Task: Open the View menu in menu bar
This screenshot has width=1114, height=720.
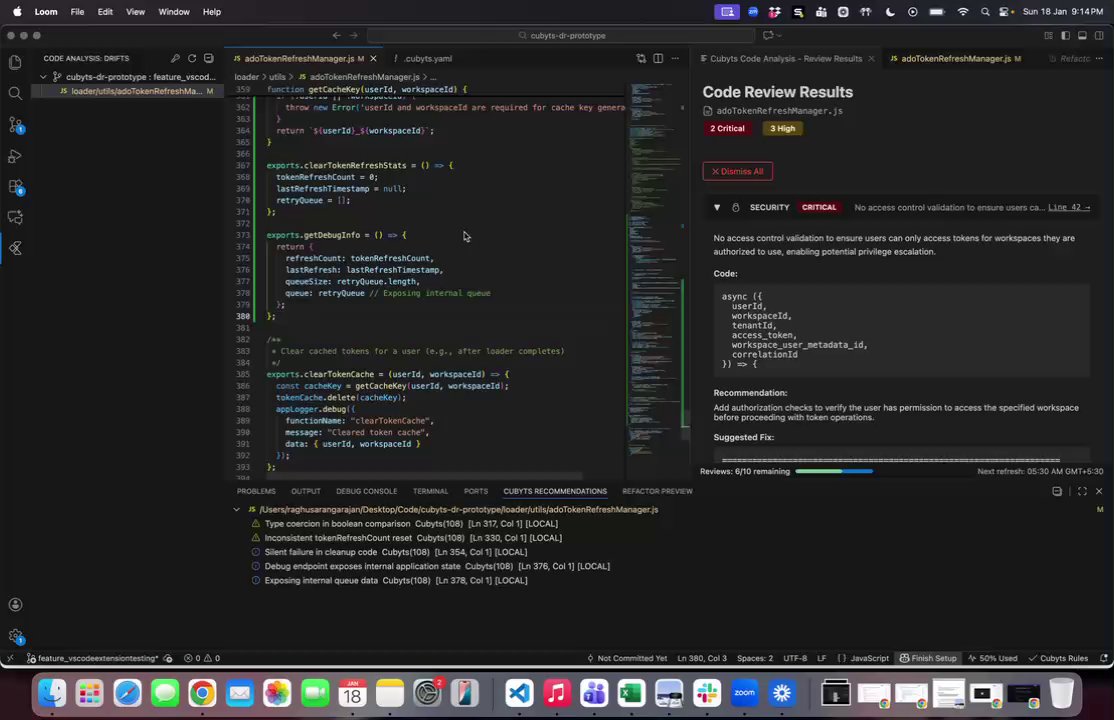Action: 135,12
